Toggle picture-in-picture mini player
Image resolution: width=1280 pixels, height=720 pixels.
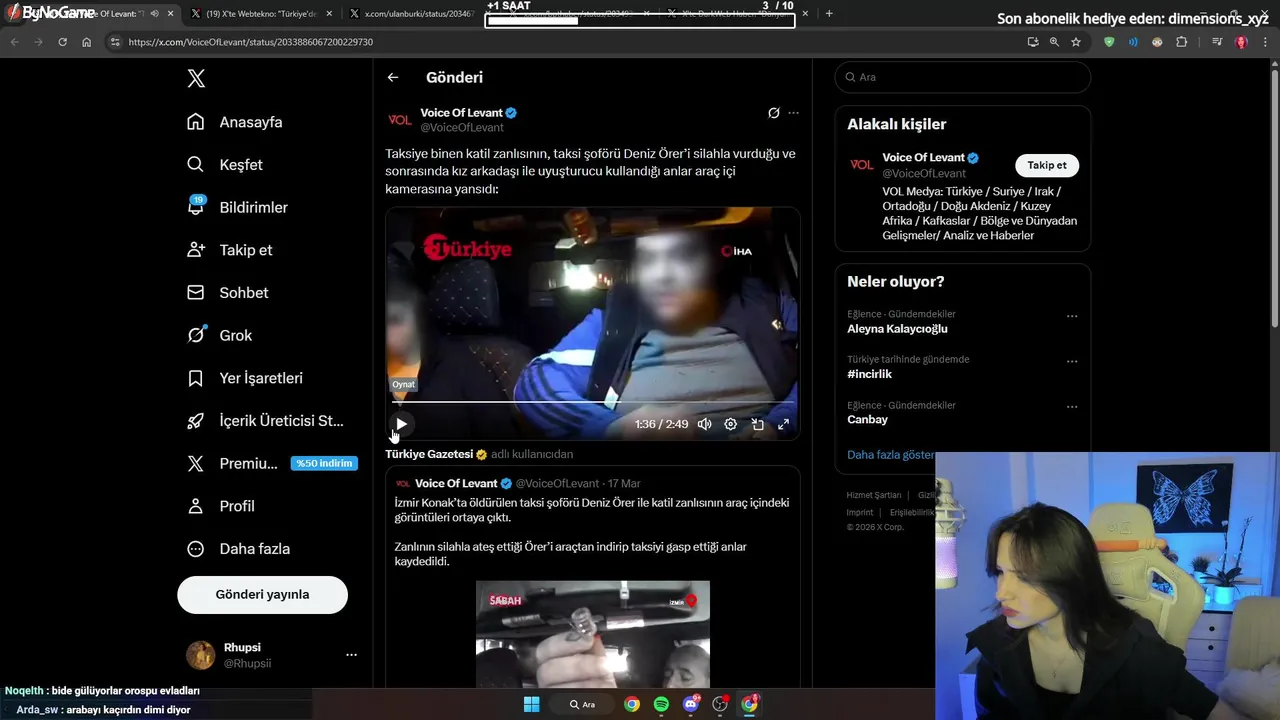click(x=757, y=424)
